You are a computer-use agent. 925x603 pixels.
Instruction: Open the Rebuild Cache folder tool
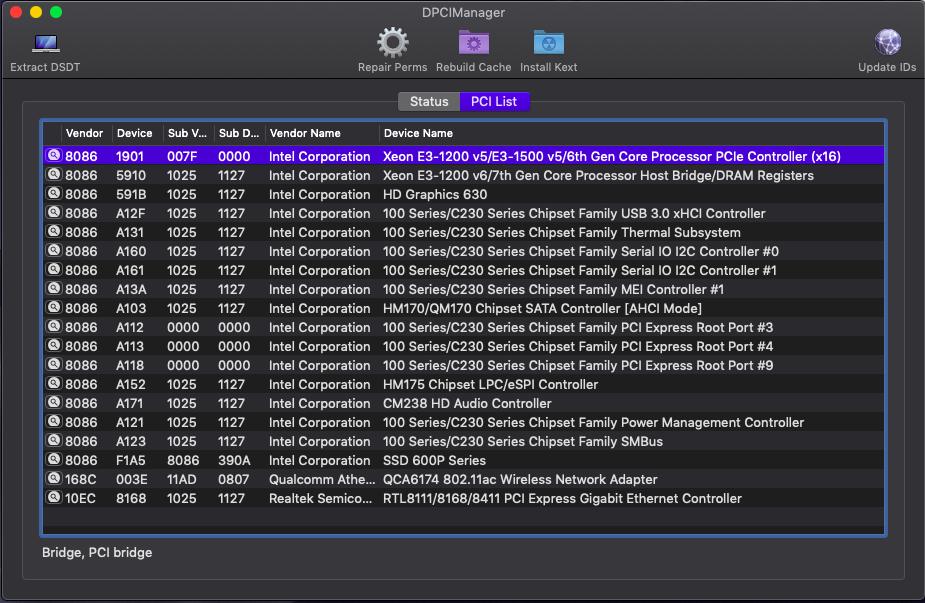474,42
